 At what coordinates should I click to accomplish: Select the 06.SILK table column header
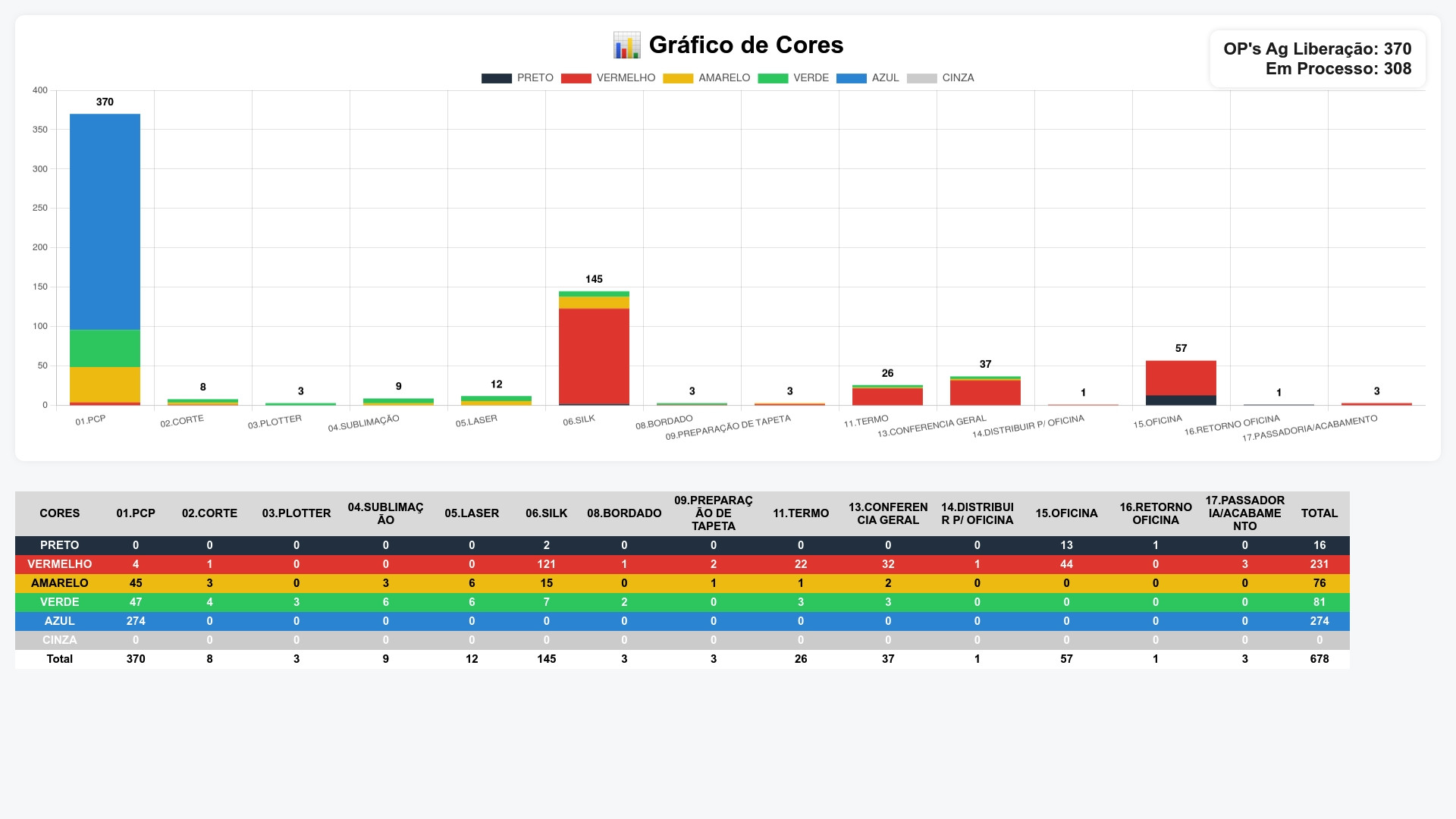pos(546,513)
